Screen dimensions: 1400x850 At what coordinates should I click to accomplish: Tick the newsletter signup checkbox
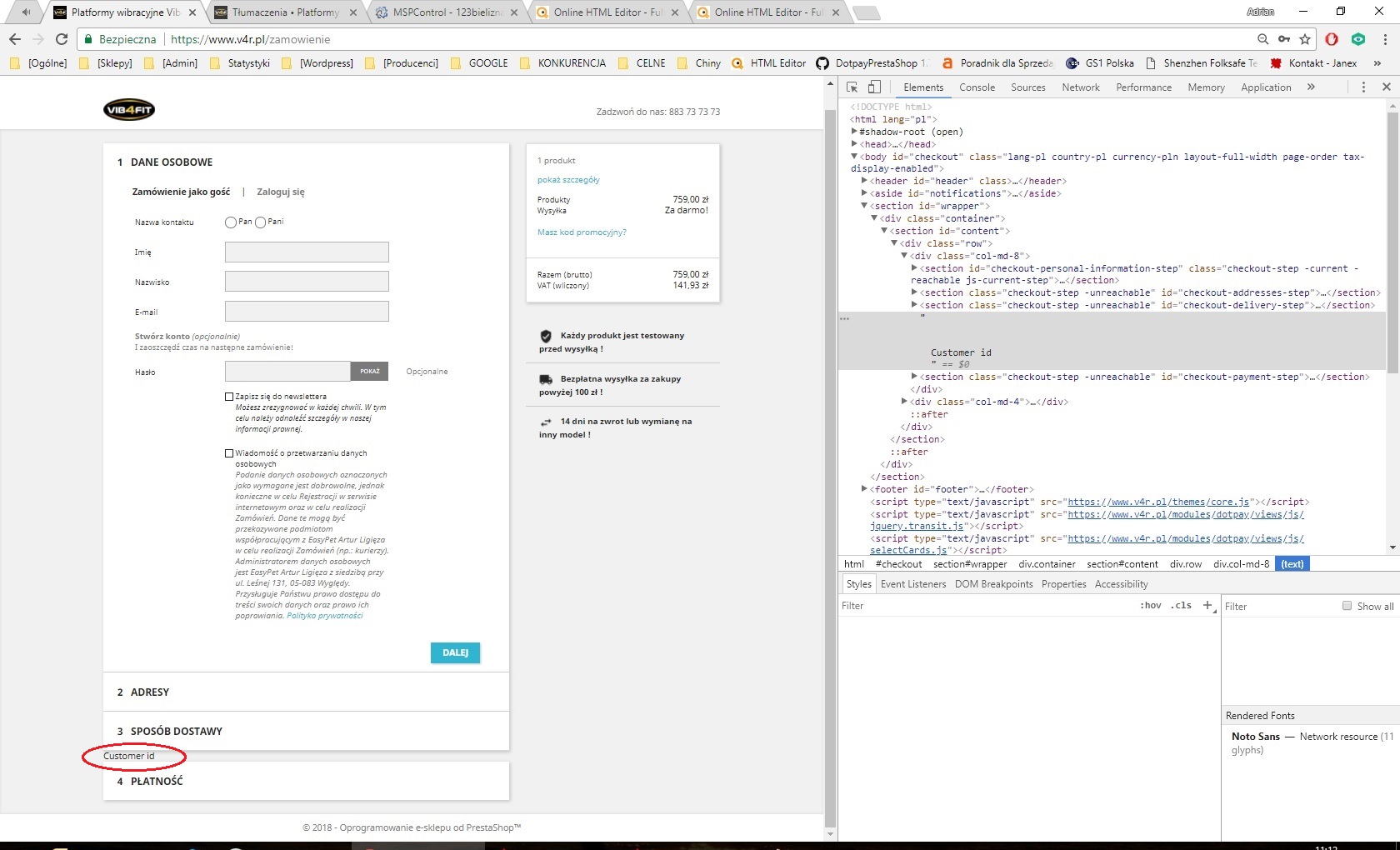click(x=229, y=397)
